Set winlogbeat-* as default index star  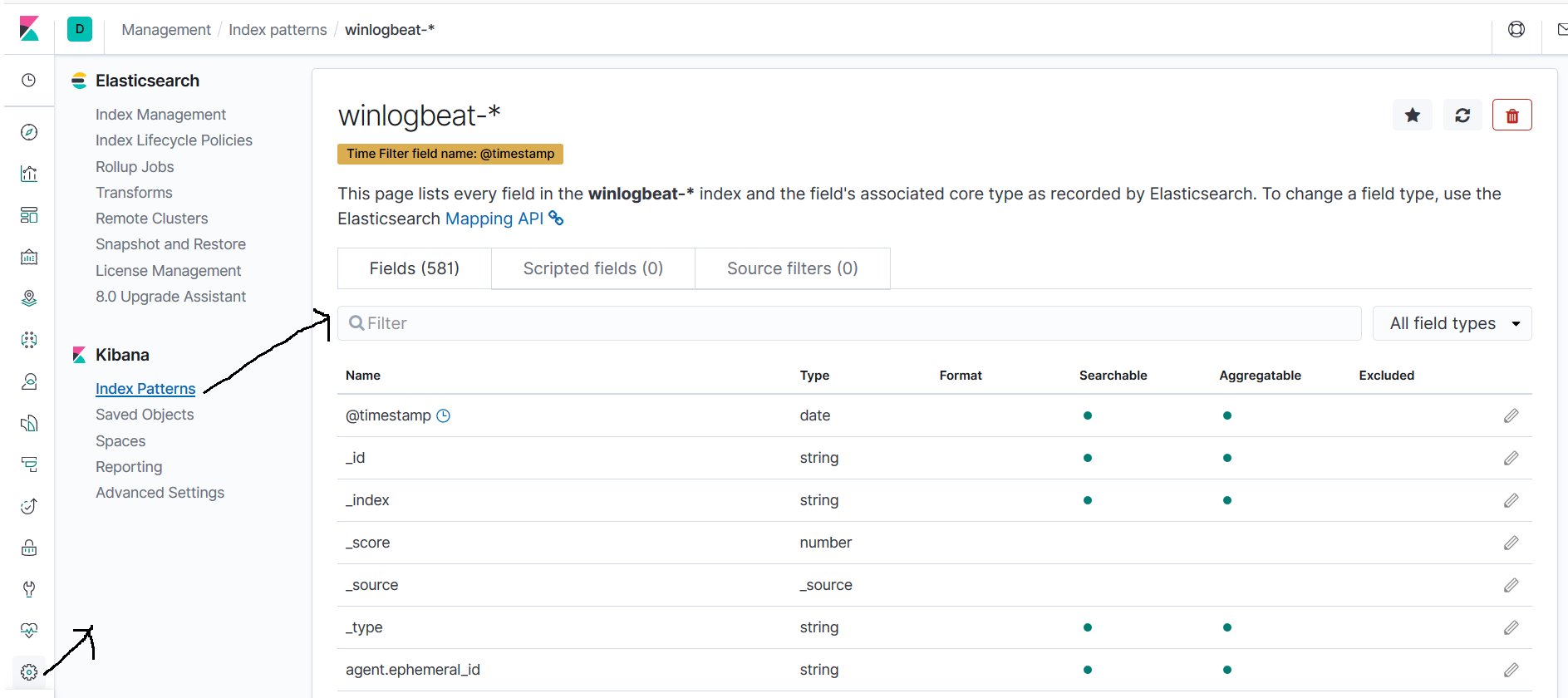(x=1413, y=116)
